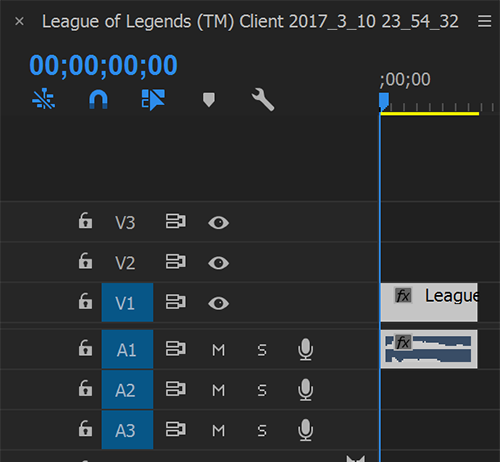The height and width of the screenshot is (462, 500).
Task: Toggle the Snap magnet icon
Action: (x=98, y=99)
